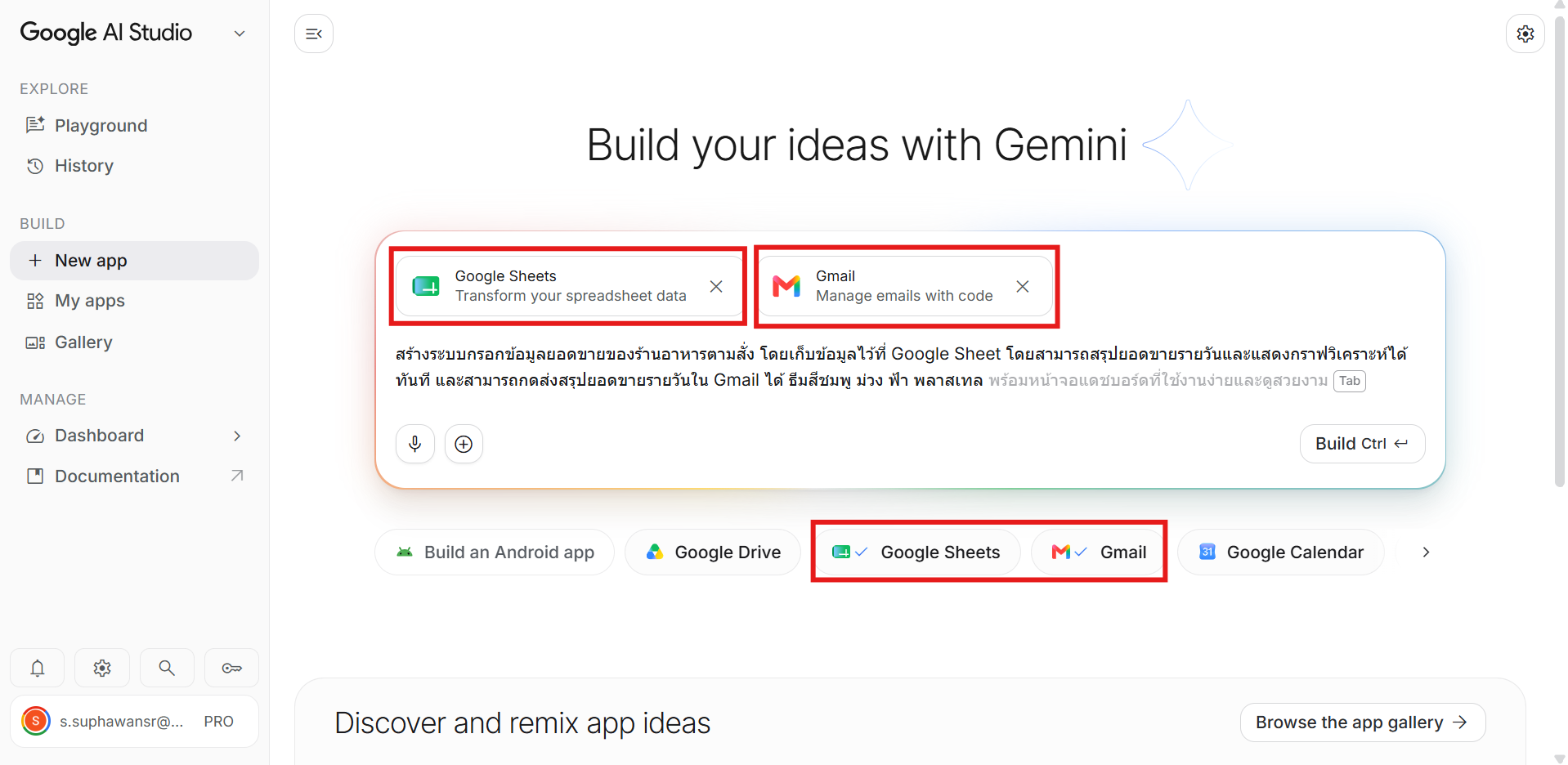Open account s.suphawansr@... profile
The width and height of the screenshot is (1568, 765).
(134, 722)
